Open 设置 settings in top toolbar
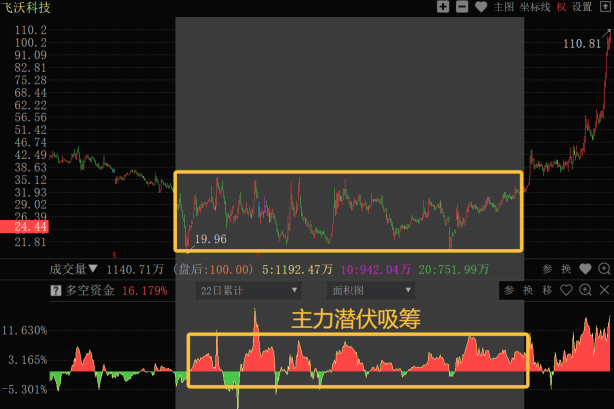614x409 pixels. pos(582,7)
